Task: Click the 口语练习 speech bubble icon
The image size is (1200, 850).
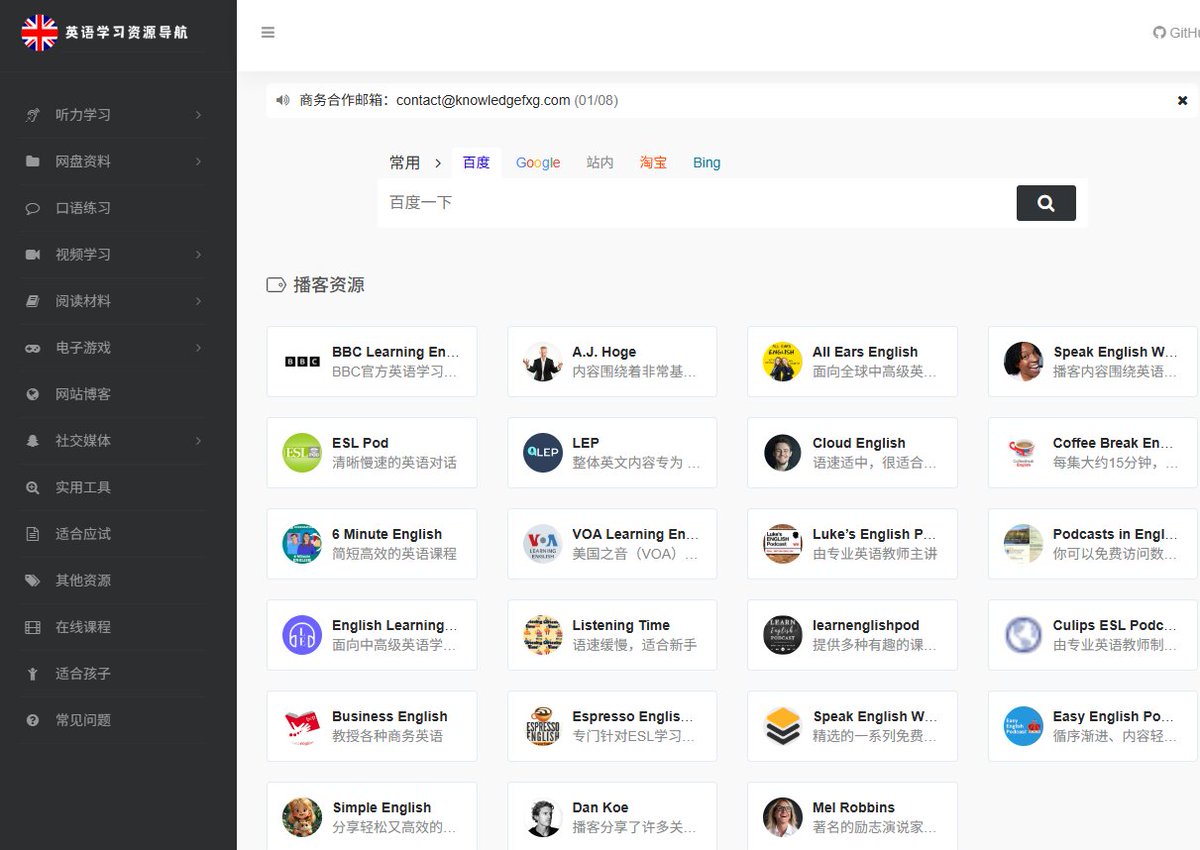Action: (x=33, y=208)
